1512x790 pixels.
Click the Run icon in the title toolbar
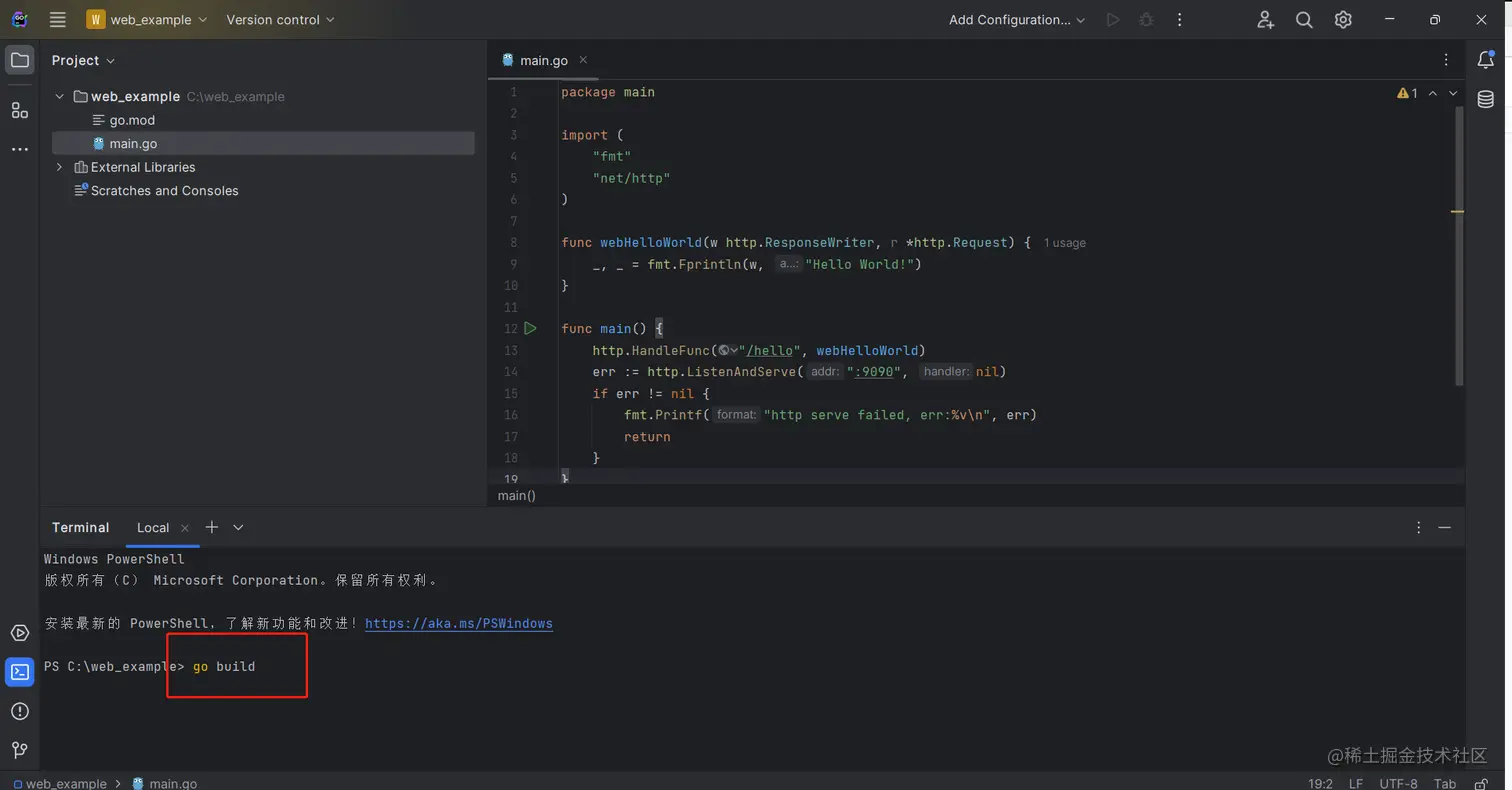[x=1113, y=20]
